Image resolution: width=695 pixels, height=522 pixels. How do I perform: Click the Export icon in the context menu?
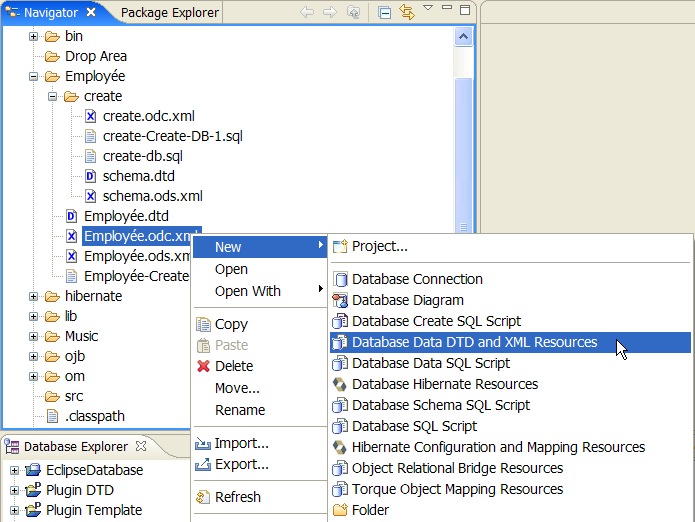(x=202, y=464)
